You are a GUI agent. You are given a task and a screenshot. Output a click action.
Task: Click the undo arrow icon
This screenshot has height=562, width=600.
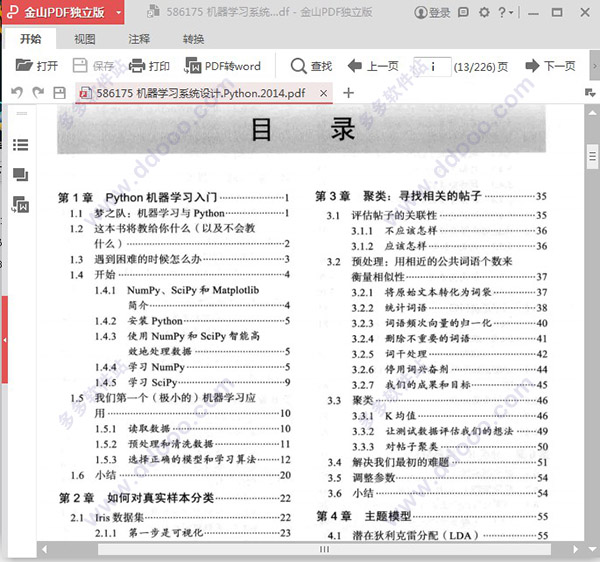pos(17,93)
